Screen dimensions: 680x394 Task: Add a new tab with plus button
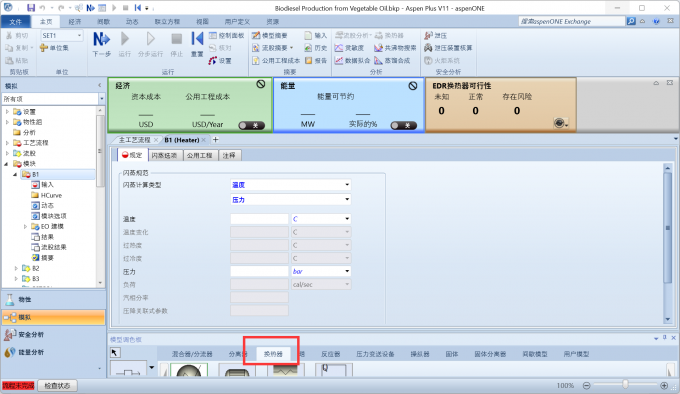coord(216,140)
